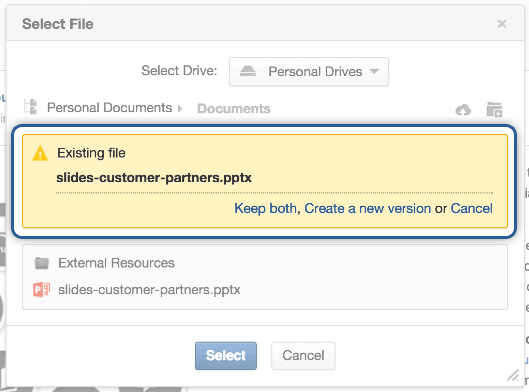
Task: Click the Personal Documents breadcrumb
Action: pos(109,108)
